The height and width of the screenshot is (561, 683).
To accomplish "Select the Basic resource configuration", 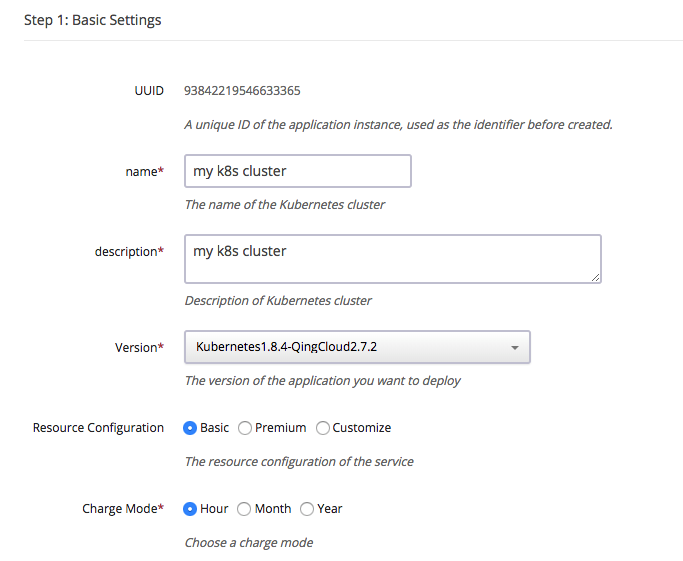I will [190, 428].
